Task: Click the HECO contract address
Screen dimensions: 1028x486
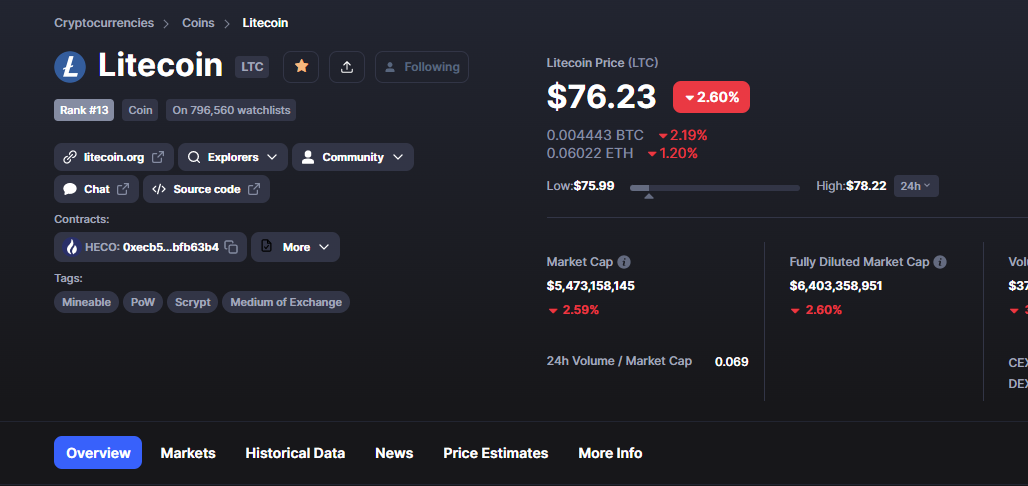Action: coord(170,247)
